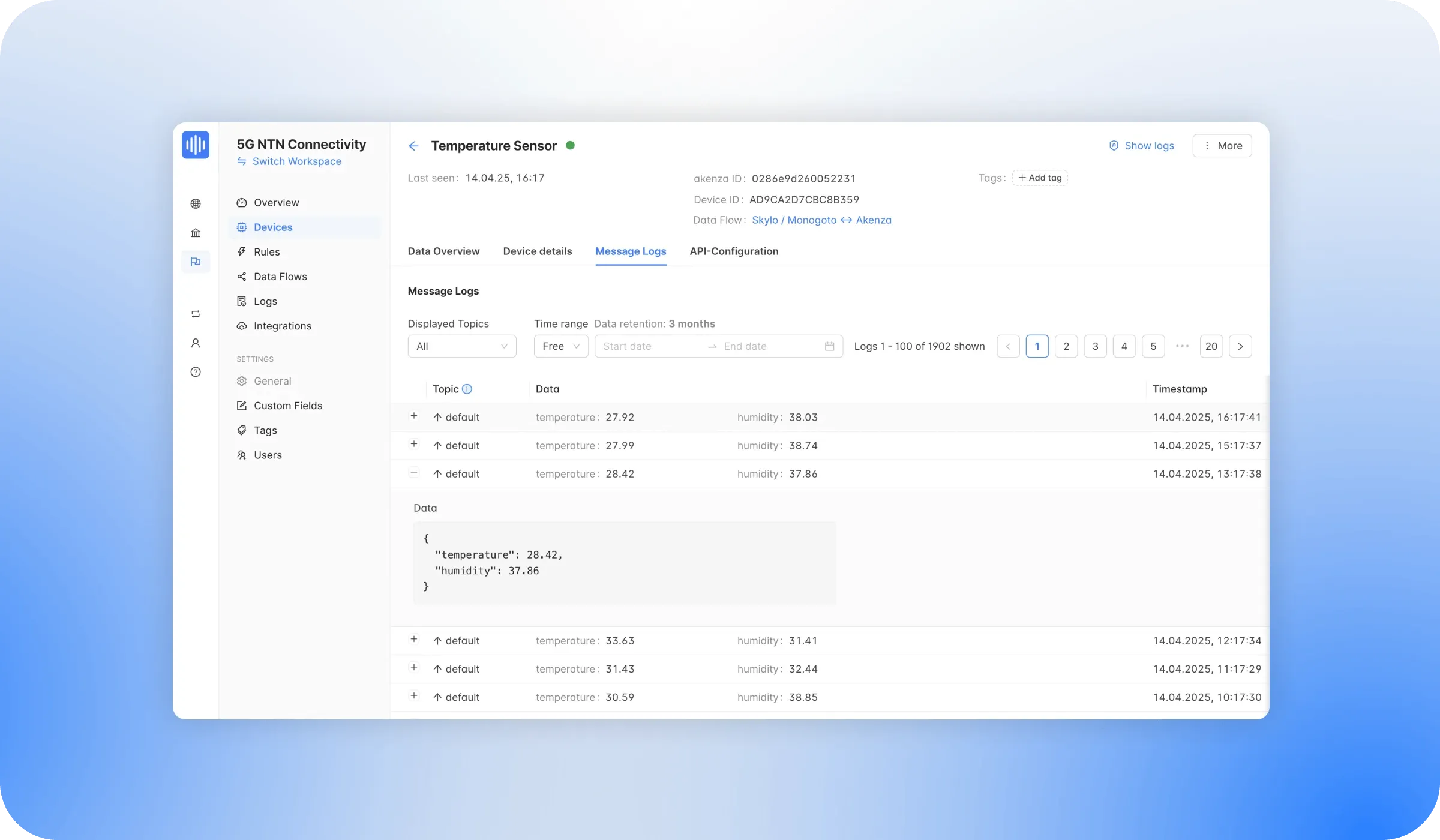Click the Users people icon

242,455
